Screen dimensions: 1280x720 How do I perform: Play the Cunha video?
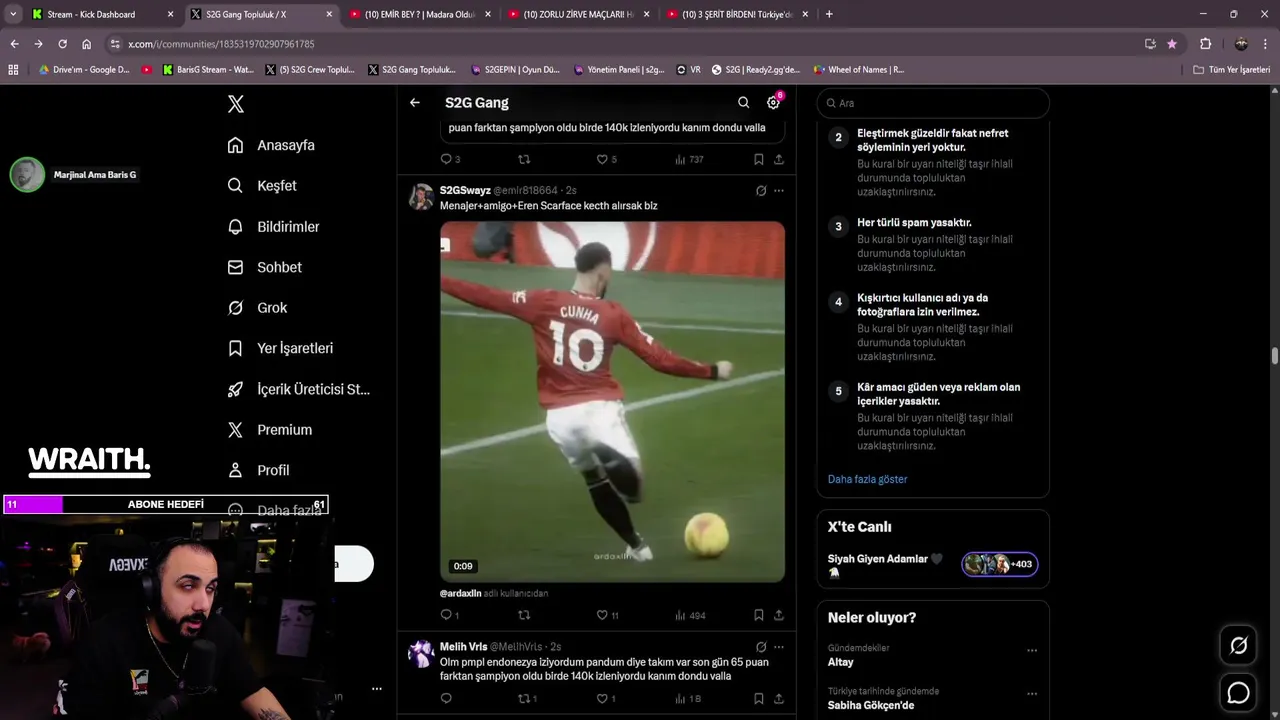coord(612,402)
